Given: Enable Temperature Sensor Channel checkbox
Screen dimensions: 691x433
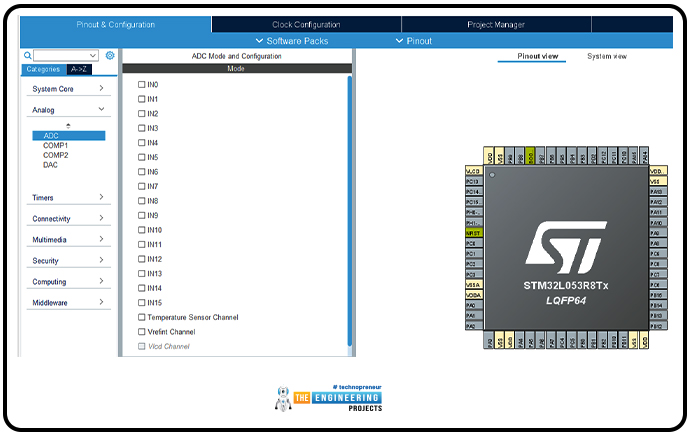Looking at the screenshot, I should point(141,317).
